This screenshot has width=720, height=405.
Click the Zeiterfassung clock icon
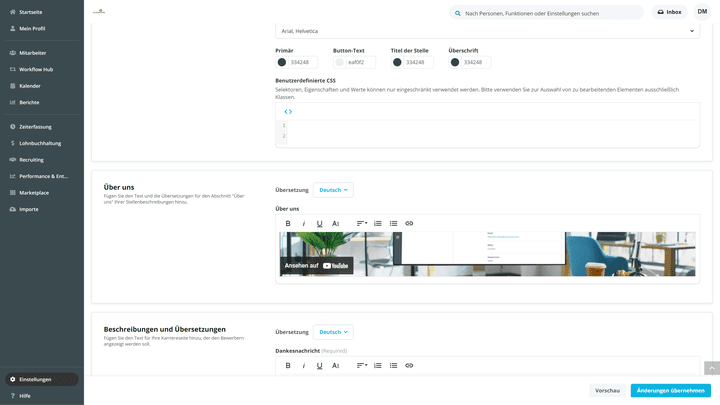(x=12, y=127)
